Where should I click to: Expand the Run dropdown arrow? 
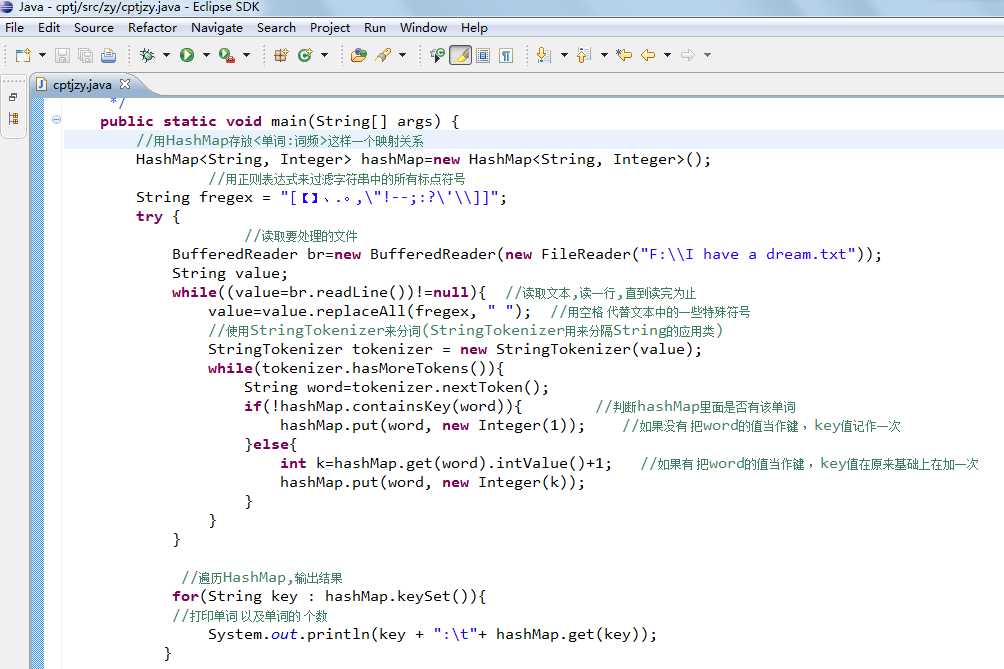point(206,56)
